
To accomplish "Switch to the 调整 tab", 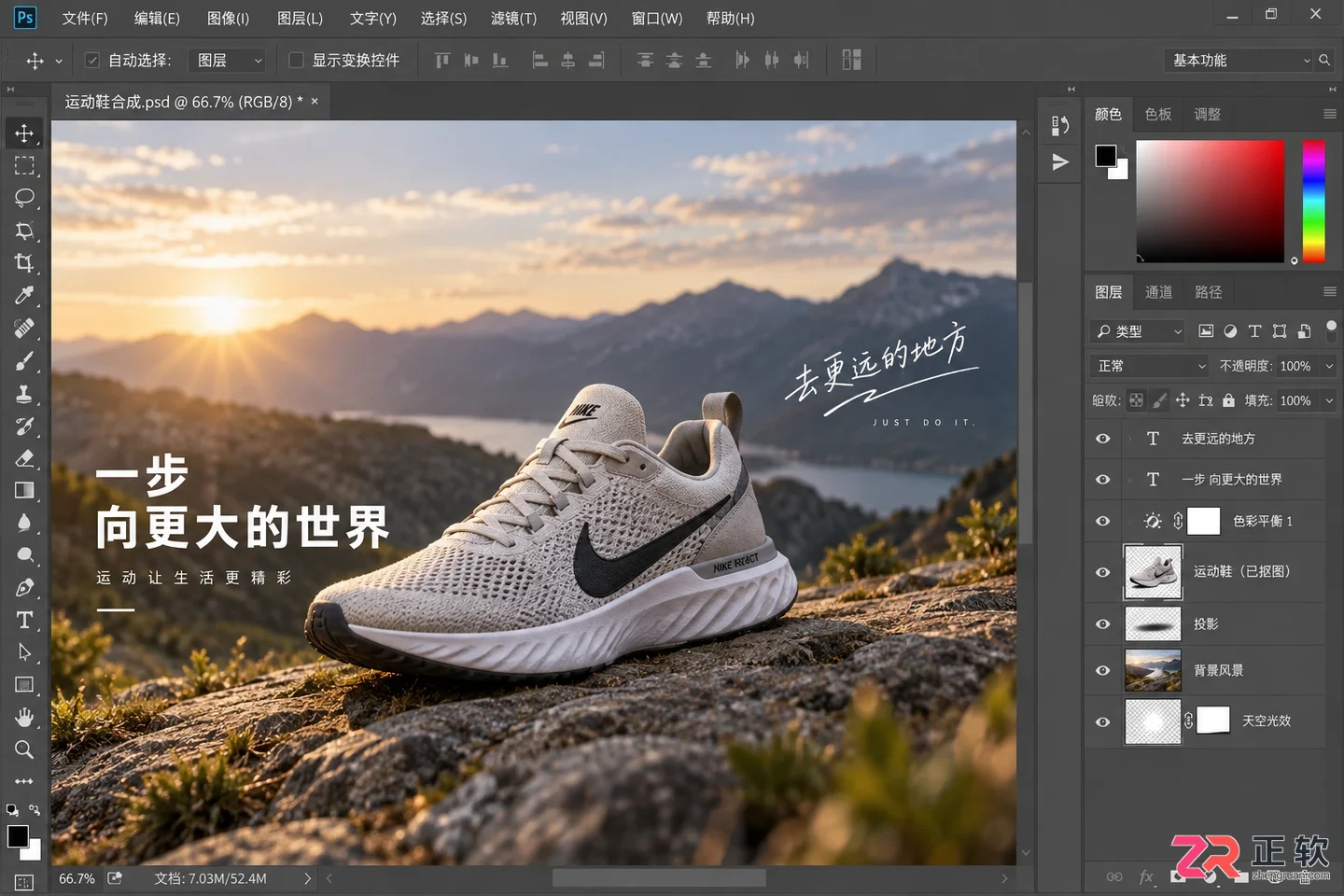I will pyautogui.click(x=1208, y=114).
